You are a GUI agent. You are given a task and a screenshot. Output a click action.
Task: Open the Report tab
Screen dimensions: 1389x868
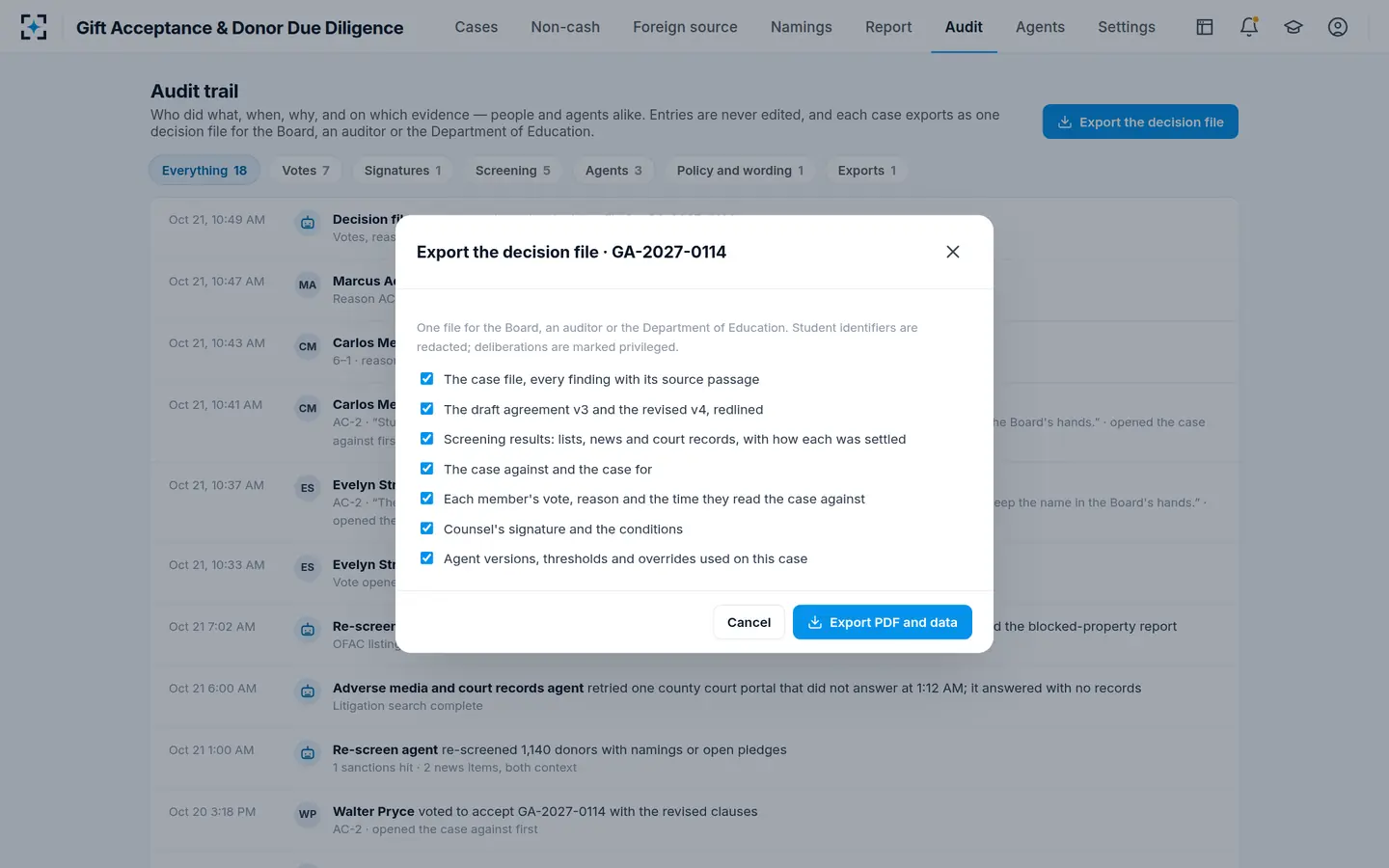(x=888, y=27)
